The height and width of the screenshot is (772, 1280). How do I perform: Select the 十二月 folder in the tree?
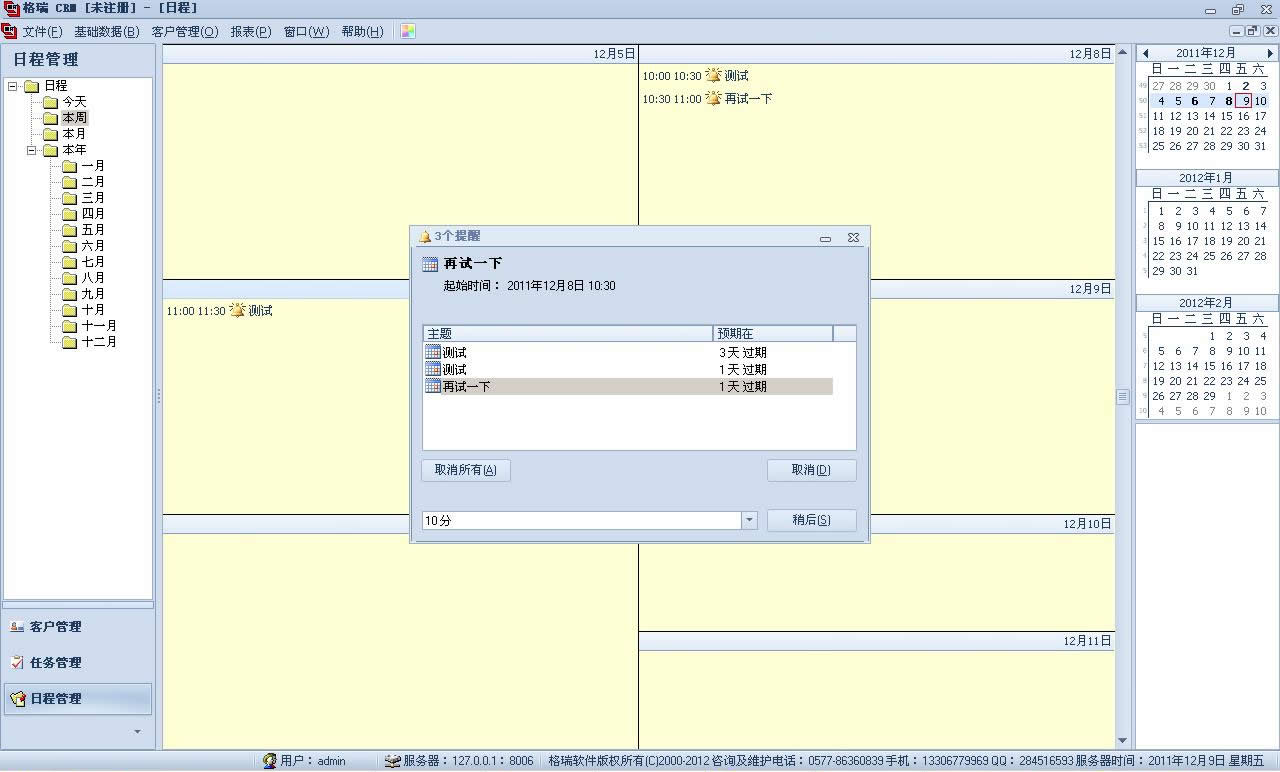pyautogui.click(x=98, y=342)
